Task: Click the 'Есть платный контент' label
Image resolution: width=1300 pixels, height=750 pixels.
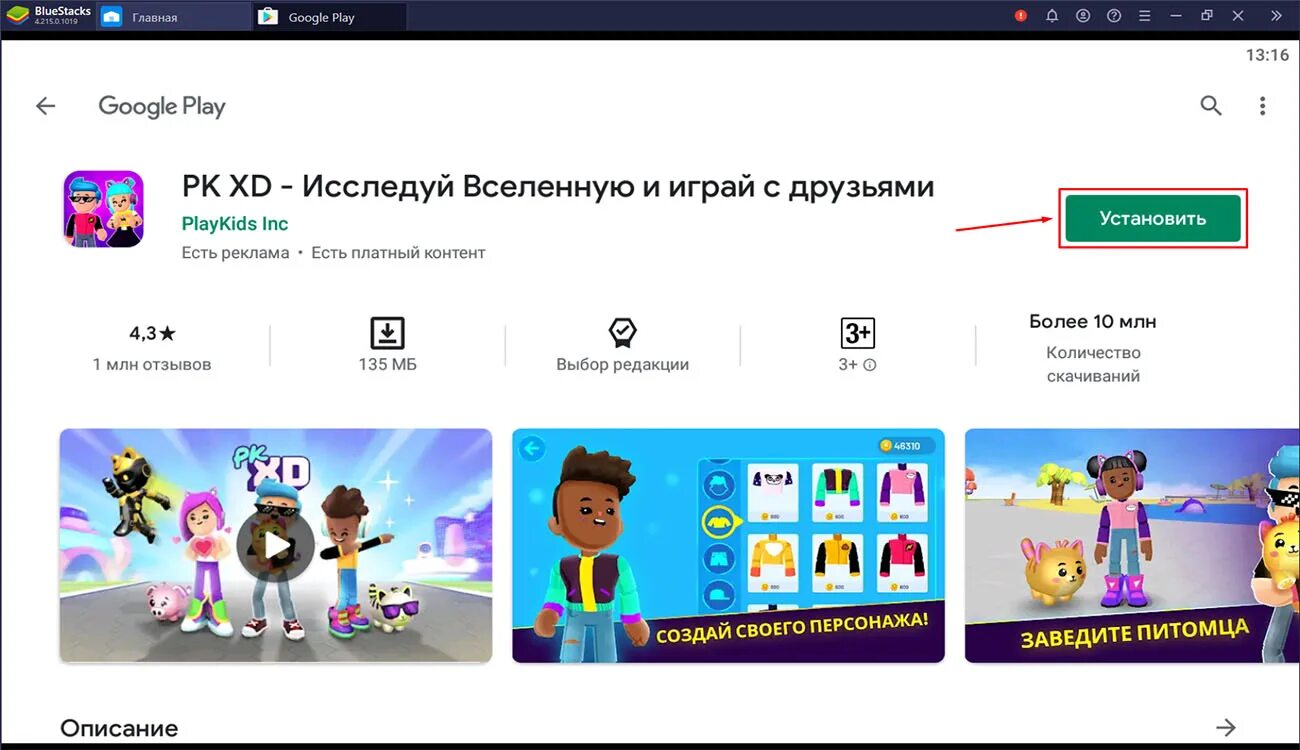Action: click(398, 253)
